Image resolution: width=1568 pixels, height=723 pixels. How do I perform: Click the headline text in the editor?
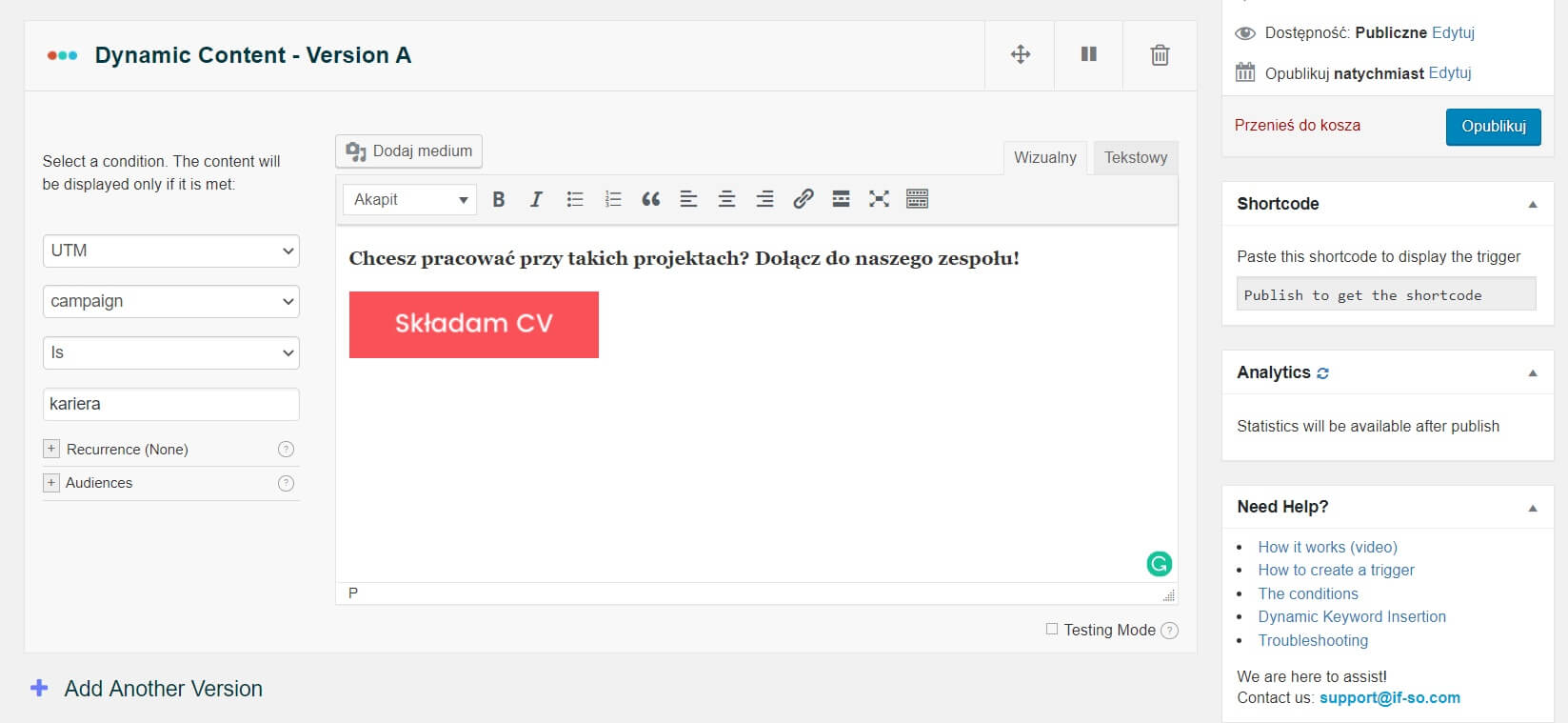[684, 258]
